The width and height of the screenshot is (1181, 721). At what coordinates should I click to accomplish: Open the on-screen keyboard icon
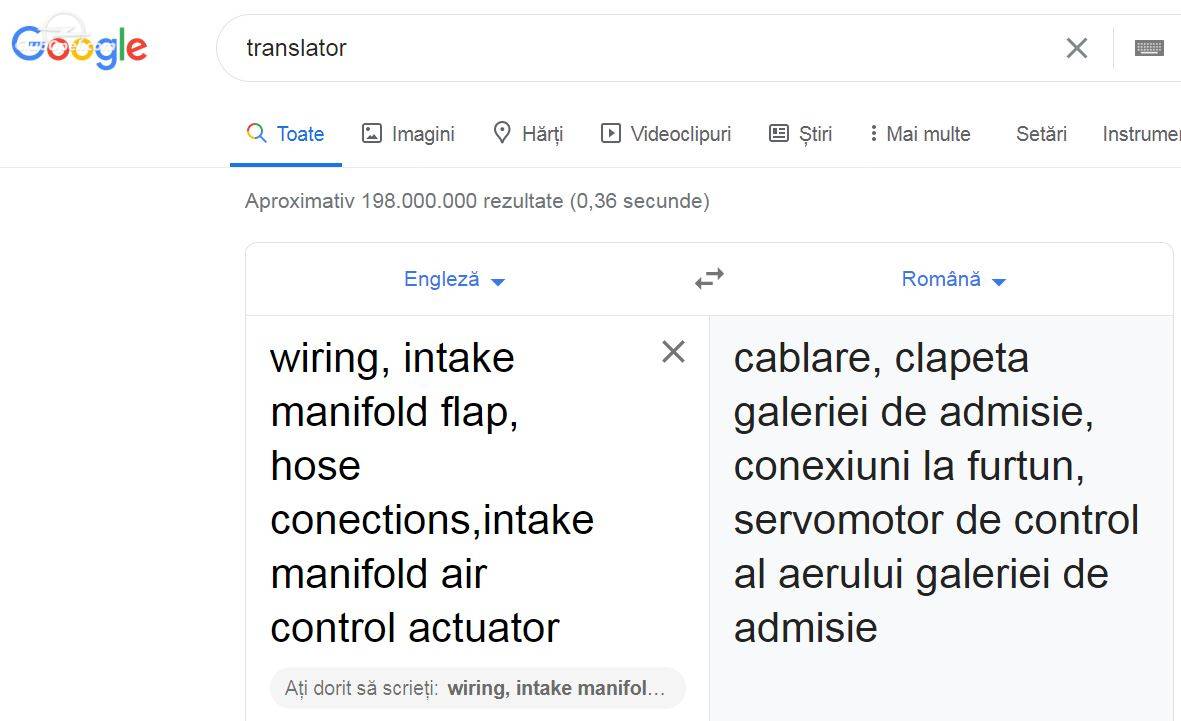tap(1149, 48)
